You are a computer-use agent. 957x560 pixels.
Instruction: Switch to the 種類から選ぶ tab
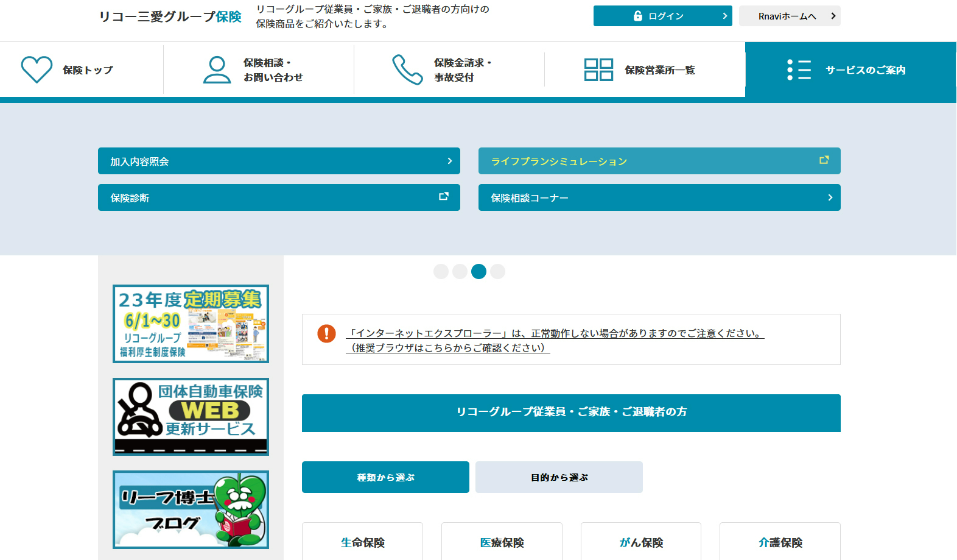[x=385, y=477]
